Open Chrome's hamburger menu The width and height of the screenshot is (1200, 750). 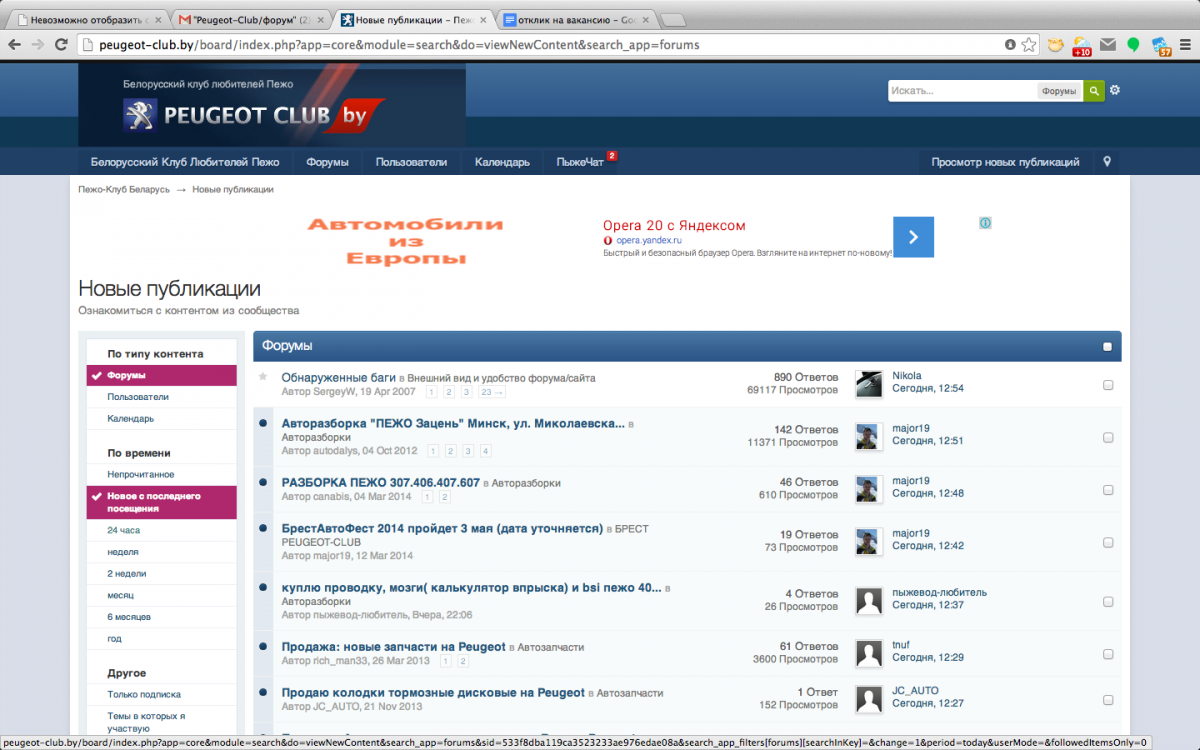1185,45
